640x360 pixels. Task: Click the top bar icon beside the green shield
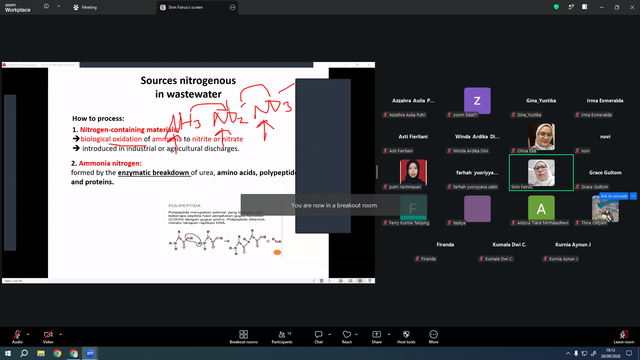point(571,7)
